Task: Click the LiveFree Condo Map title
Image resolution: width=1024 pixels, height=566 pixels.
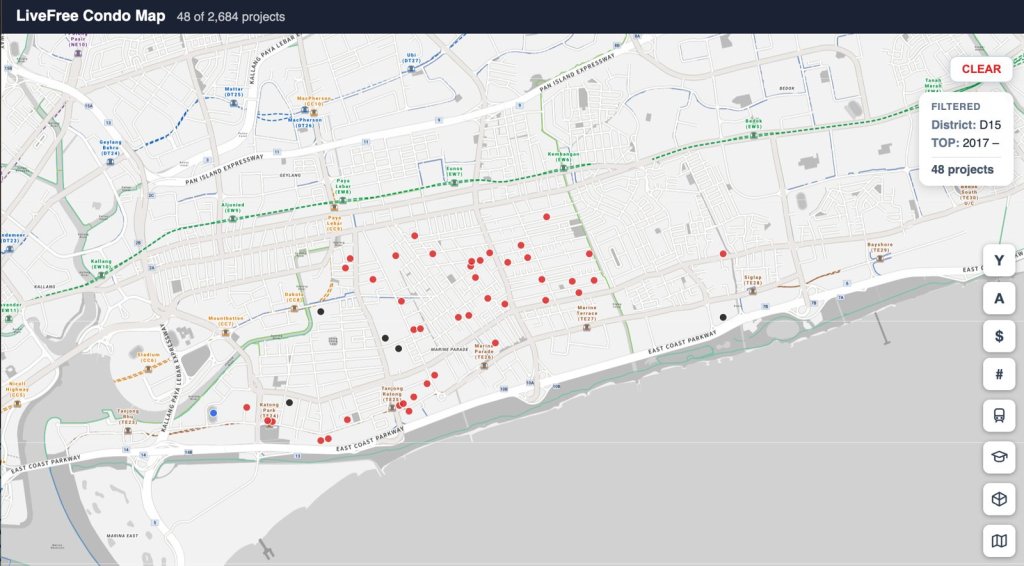Action: [90, 16]
